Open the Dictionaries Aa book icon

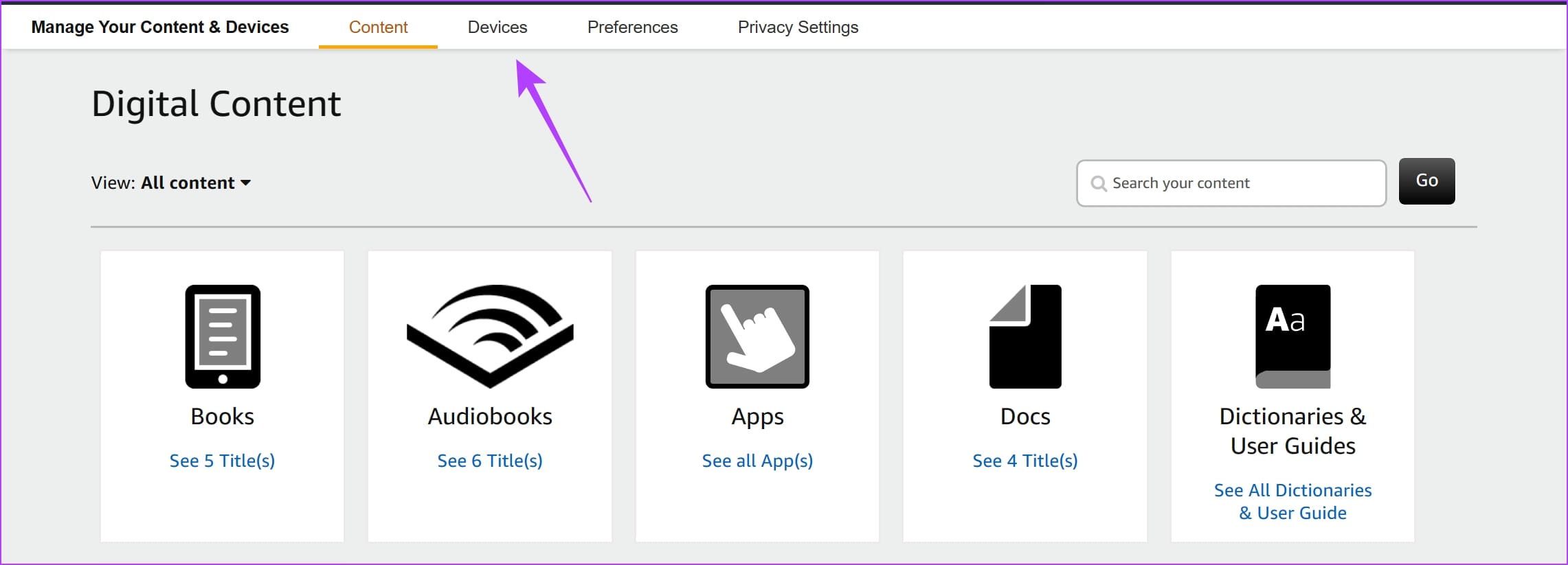(x=1293, y=336)
